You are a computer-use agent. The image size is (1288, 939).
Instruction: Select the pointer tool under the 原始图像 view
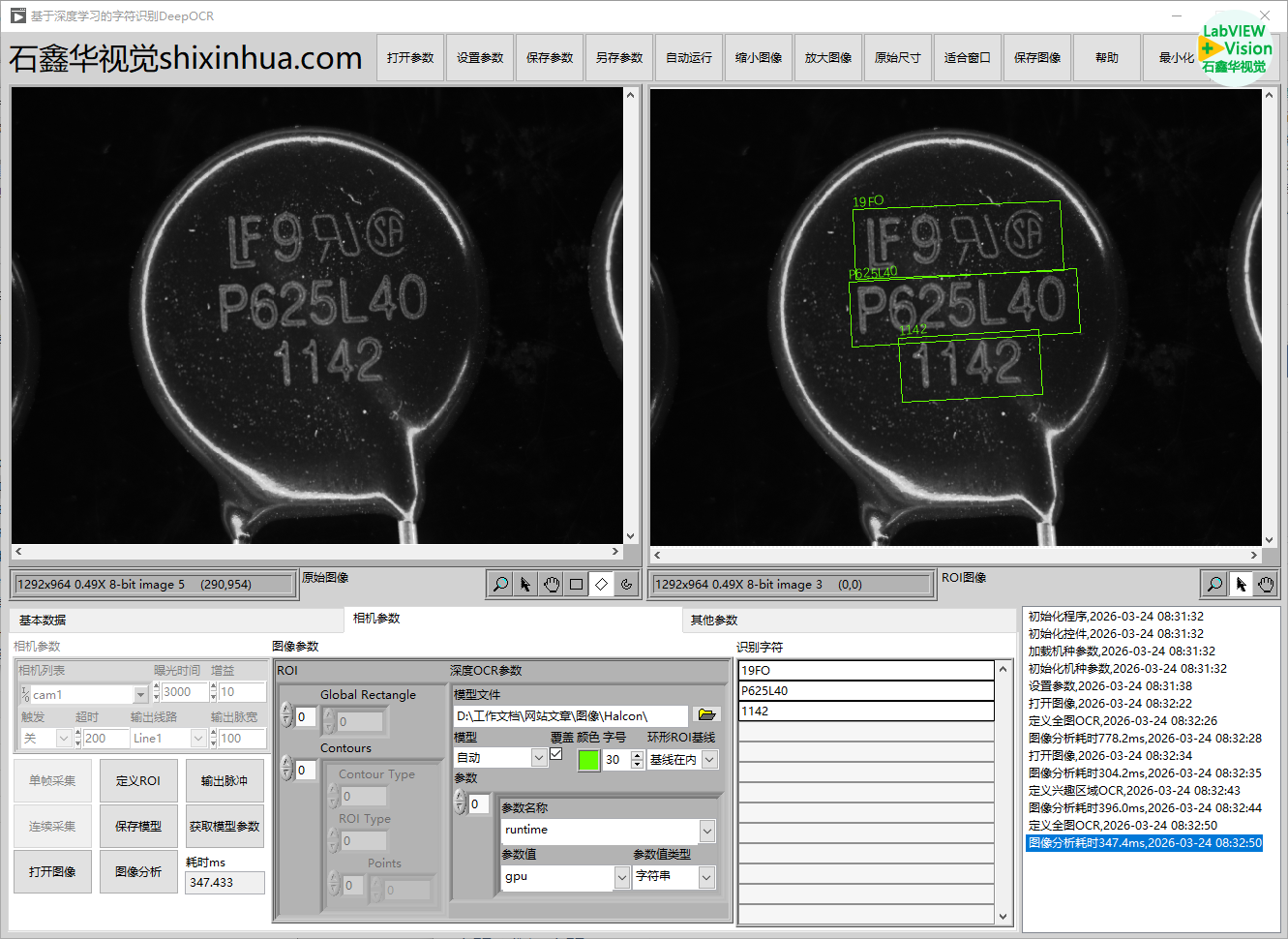click(525, 584)
